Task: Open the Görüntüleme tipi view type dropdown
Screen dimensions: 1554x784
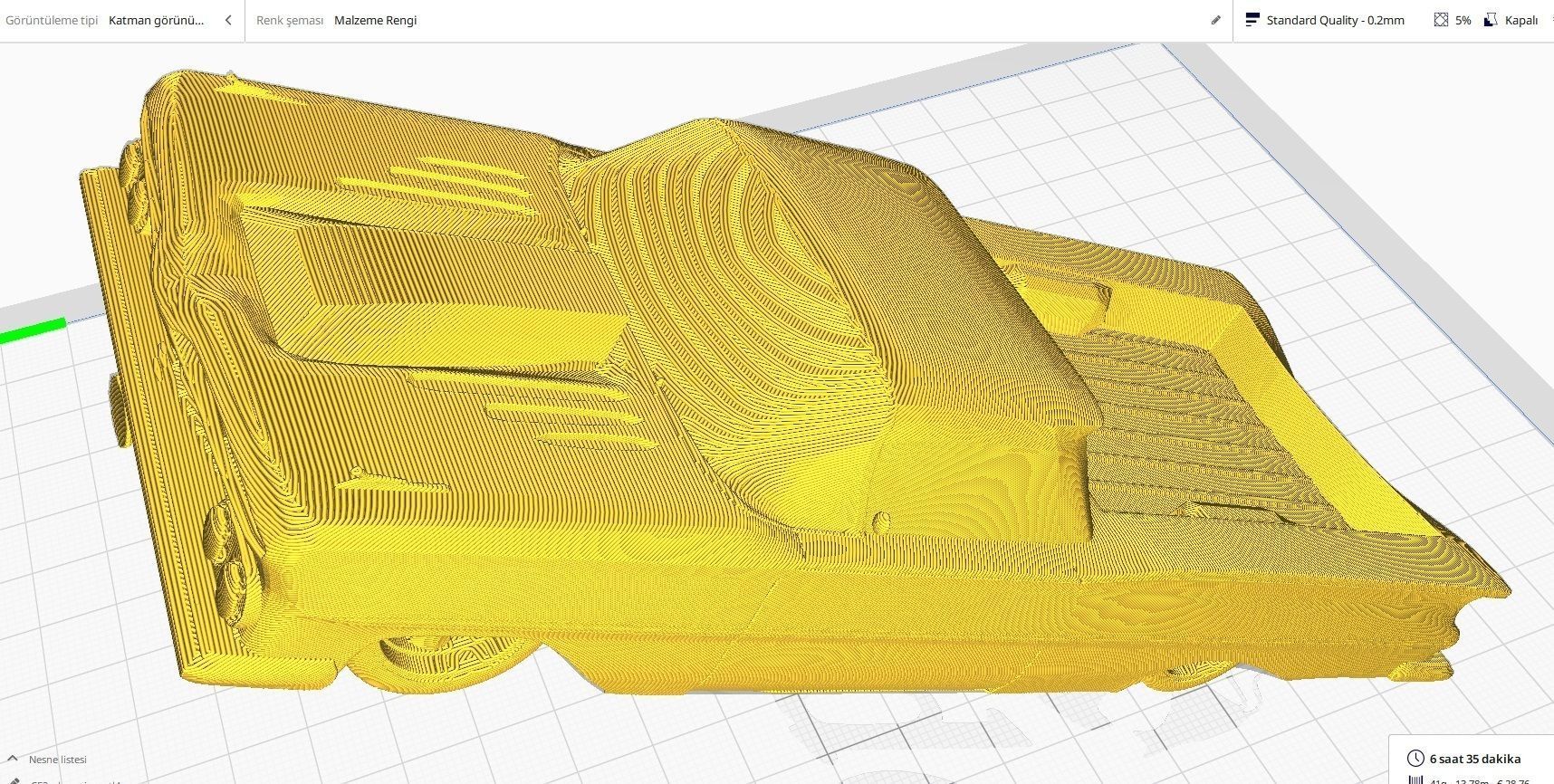Action: (157, 20)
